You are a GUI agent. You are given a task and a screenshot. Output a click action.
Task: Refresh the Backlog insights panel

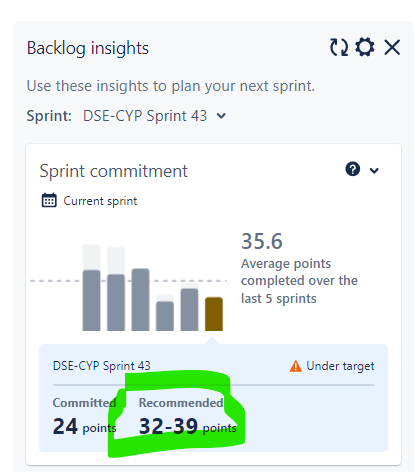coord(339,47)
